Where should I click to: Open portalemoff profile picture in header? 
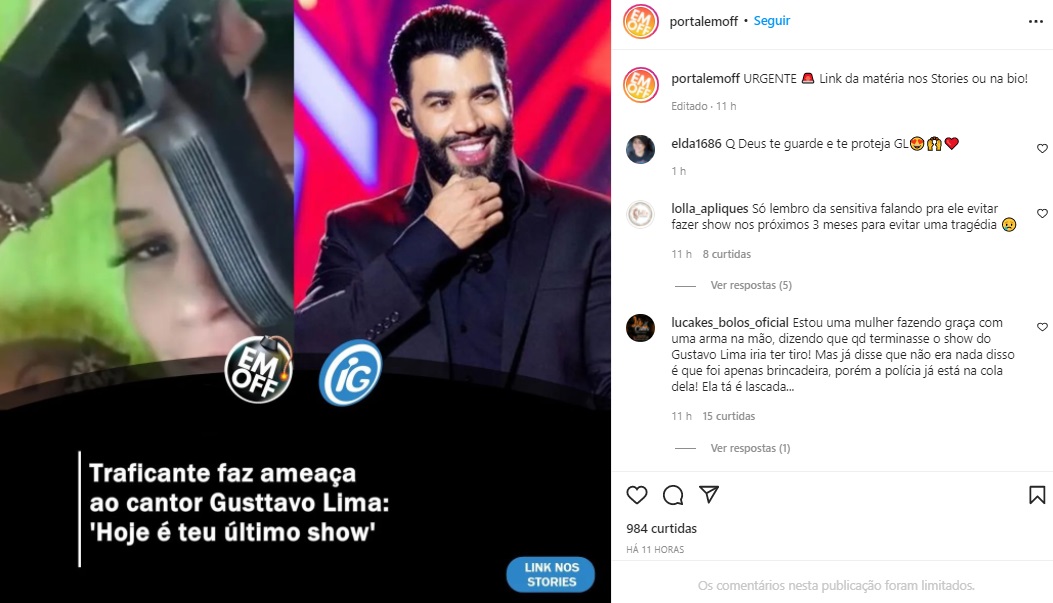tap(641, 21)
